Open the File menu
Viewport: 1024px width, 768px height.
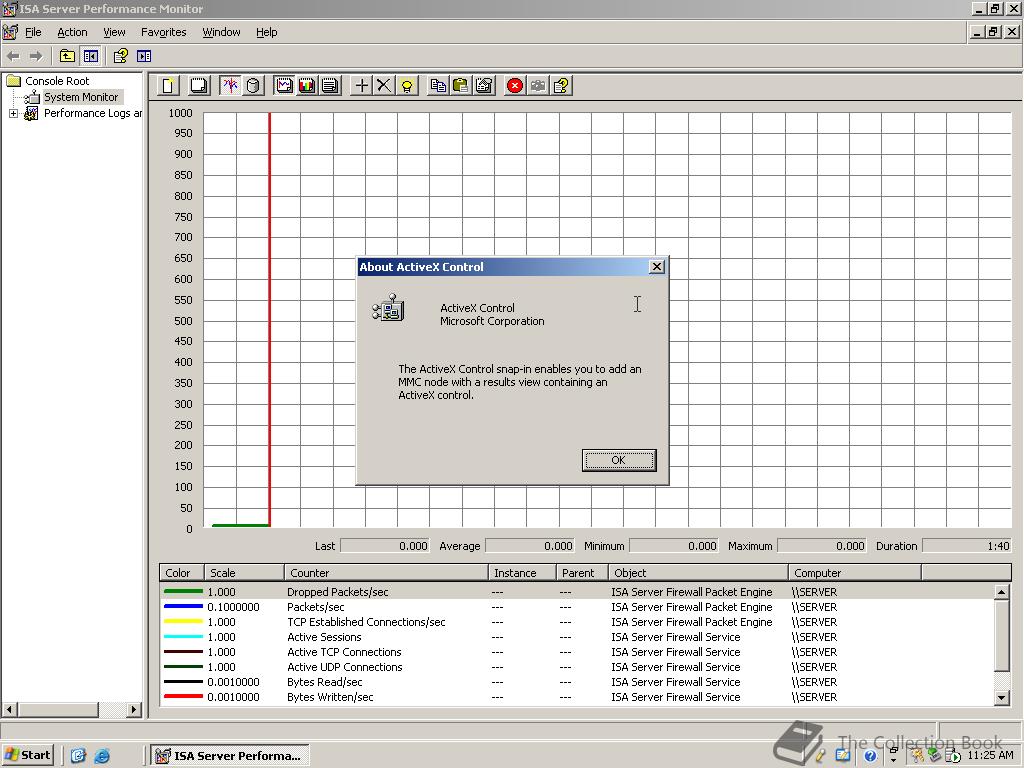pos(33,32)
